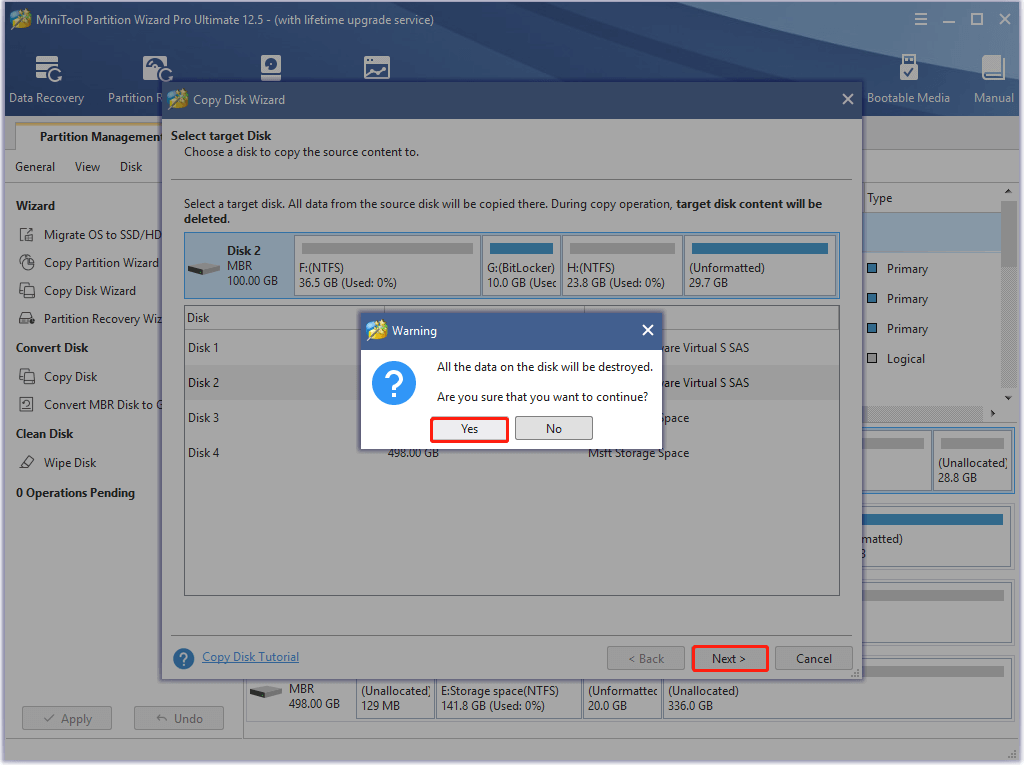Screen dimensions: 1024x766
Task: Launch Partition Recovery Wizard from sidebar
Action: coord(103,319)
